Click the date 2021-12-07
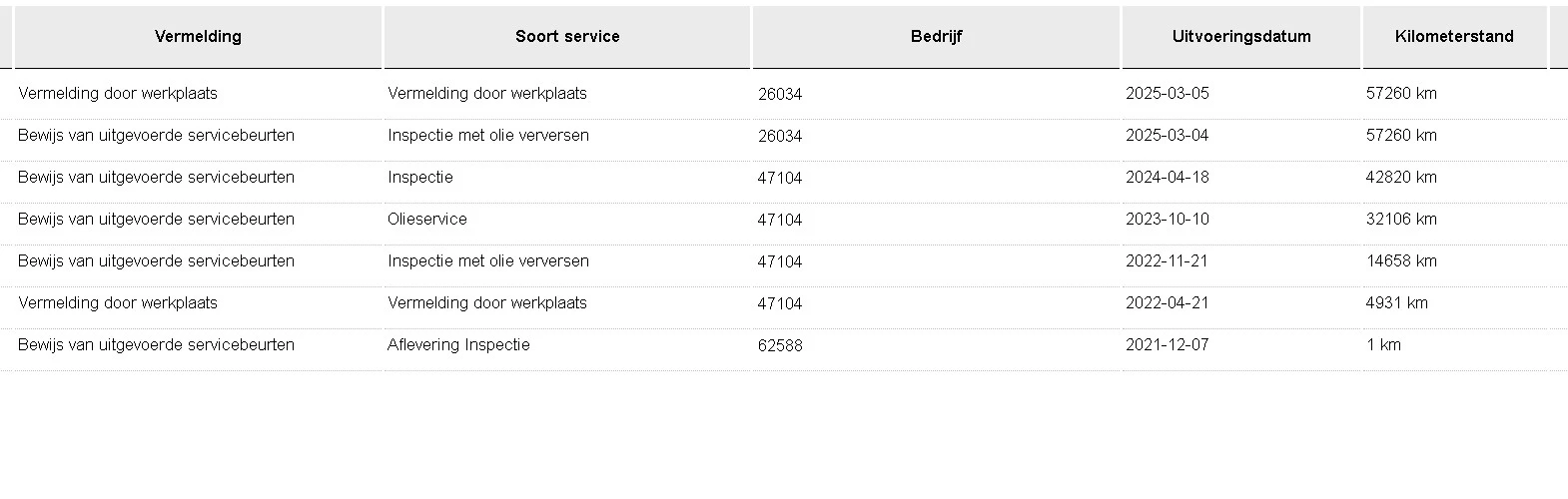 (1167, 345)
